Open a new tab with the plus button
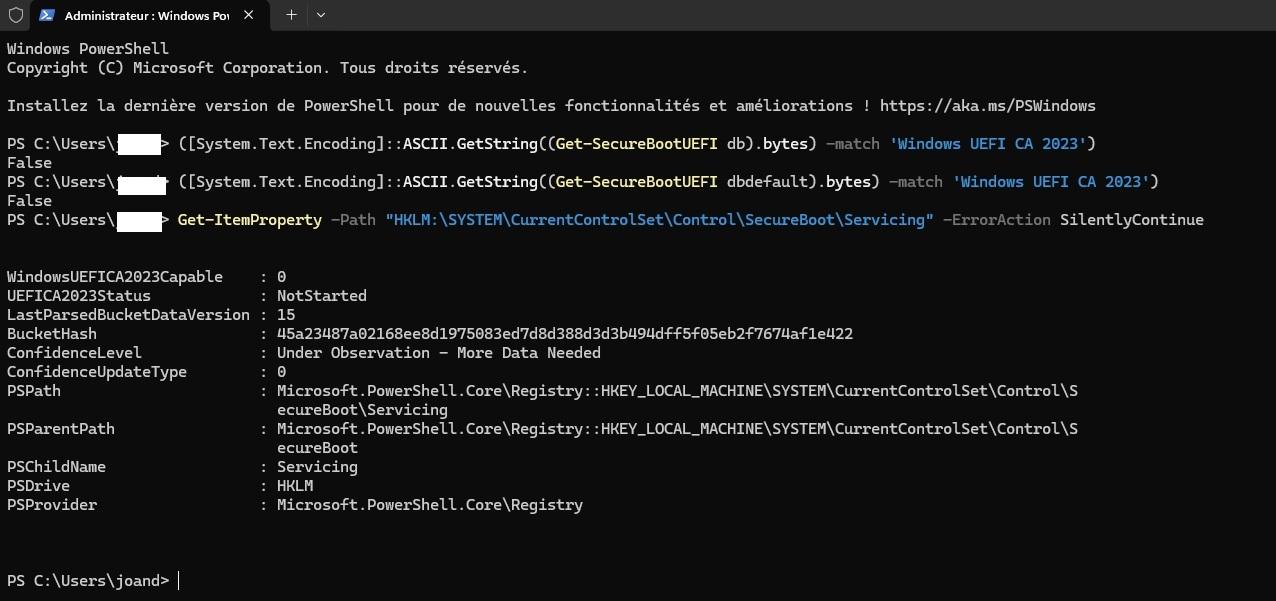1276x601 pixels. click(x=291, y=15)
